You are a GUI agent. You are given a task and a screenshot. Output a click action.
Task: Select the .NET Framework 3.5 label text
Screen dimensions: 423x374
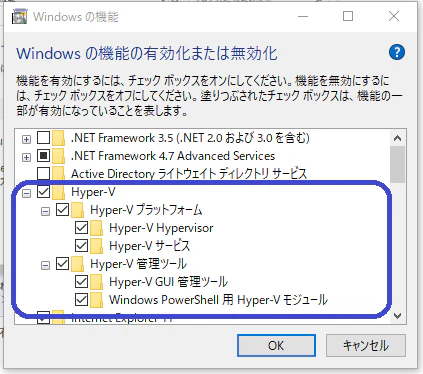[x=190, y=138]
